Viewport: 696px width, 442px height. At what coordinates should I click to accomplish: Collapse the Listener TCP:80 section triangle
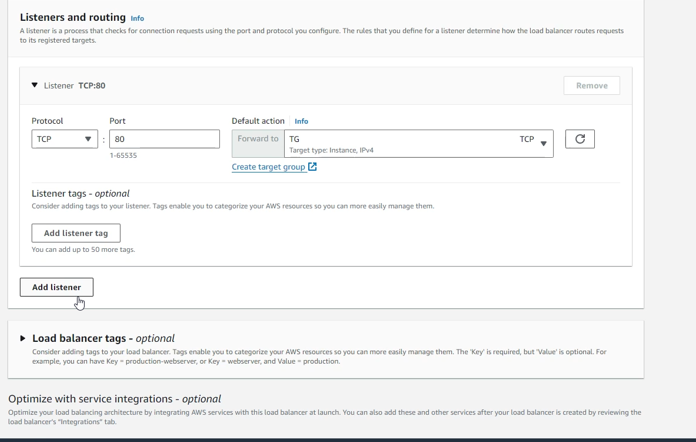click(x=34, y=86)
